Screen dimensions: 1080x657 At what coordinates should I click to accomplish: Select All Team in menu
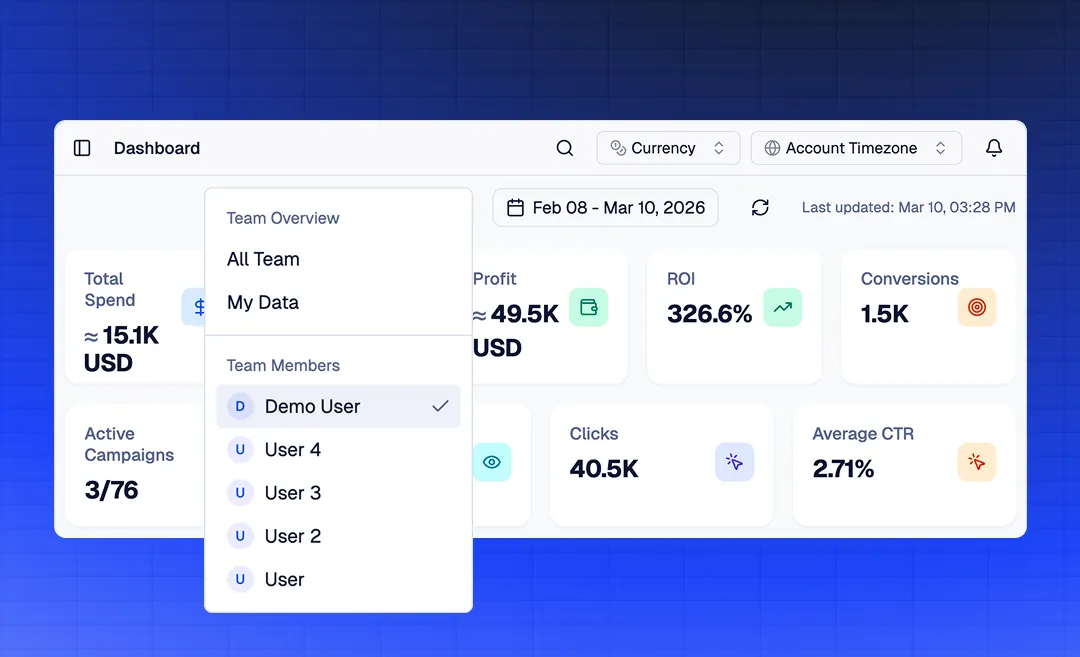pyautogui.click(x=263, y=259)
